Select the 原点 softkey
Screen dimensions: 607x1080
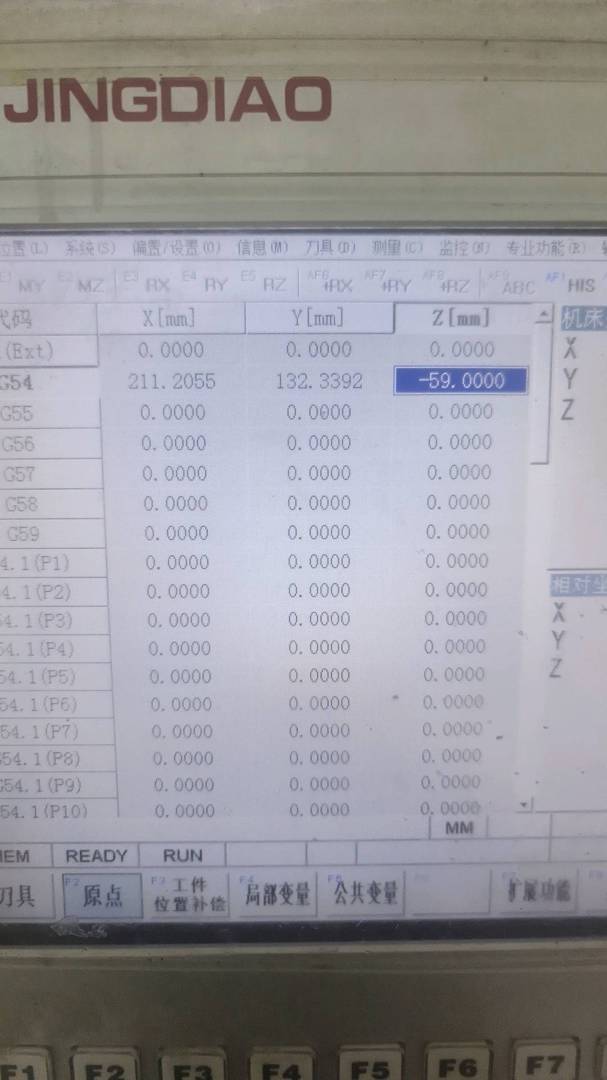pos(102,895)
